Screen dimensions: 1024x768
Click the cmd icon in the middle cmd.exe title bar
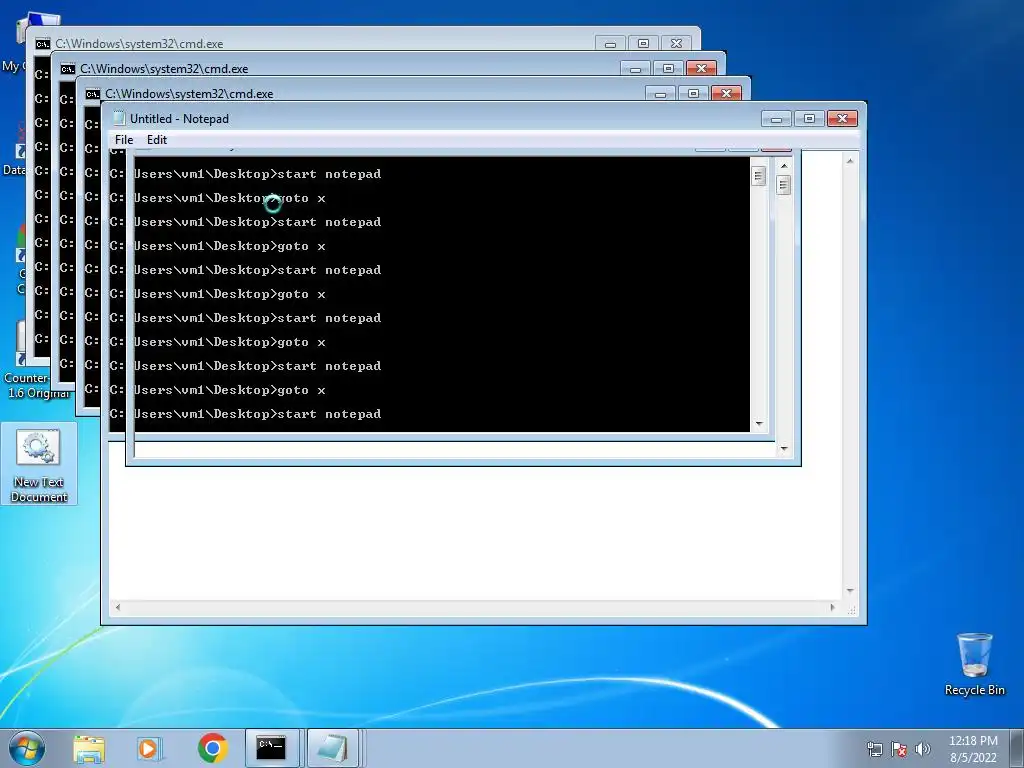click(x=68, y=69)
